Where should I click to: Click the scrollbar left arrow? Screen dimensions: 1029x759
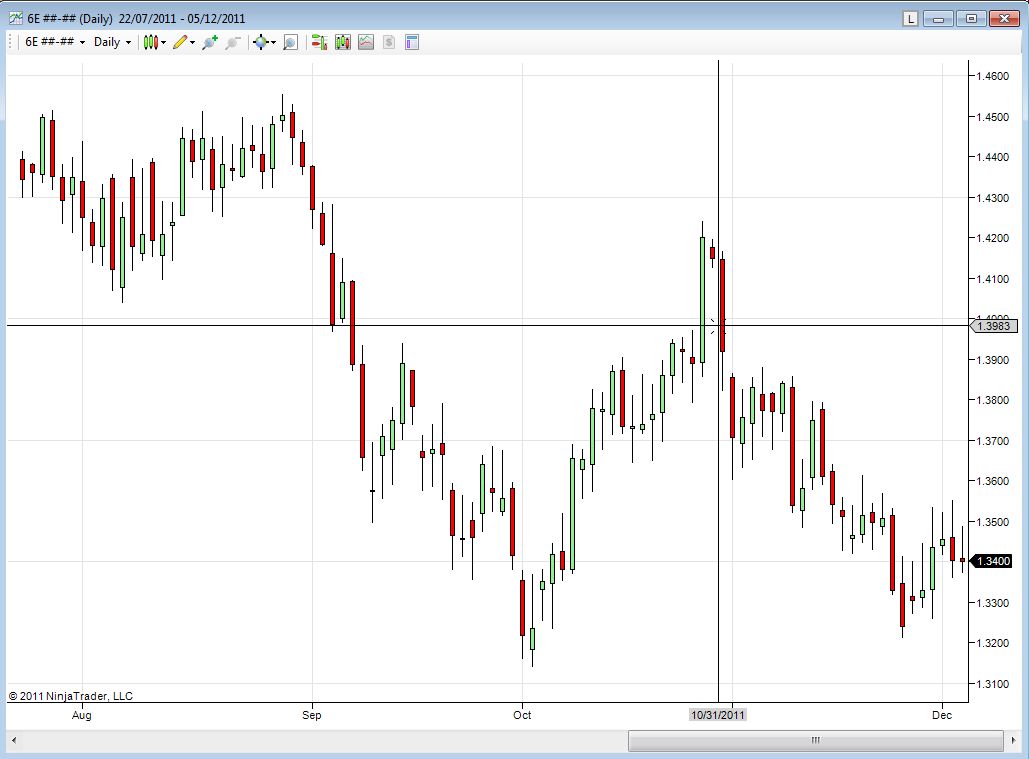(14, 741)
